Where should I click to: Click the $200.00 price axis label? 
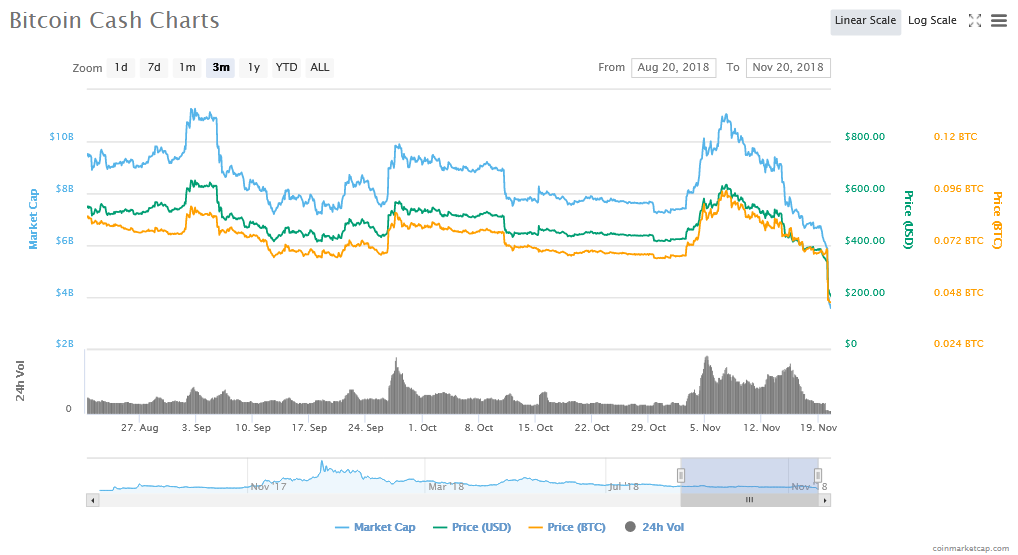pyautogui.click(x=865, y=293)
